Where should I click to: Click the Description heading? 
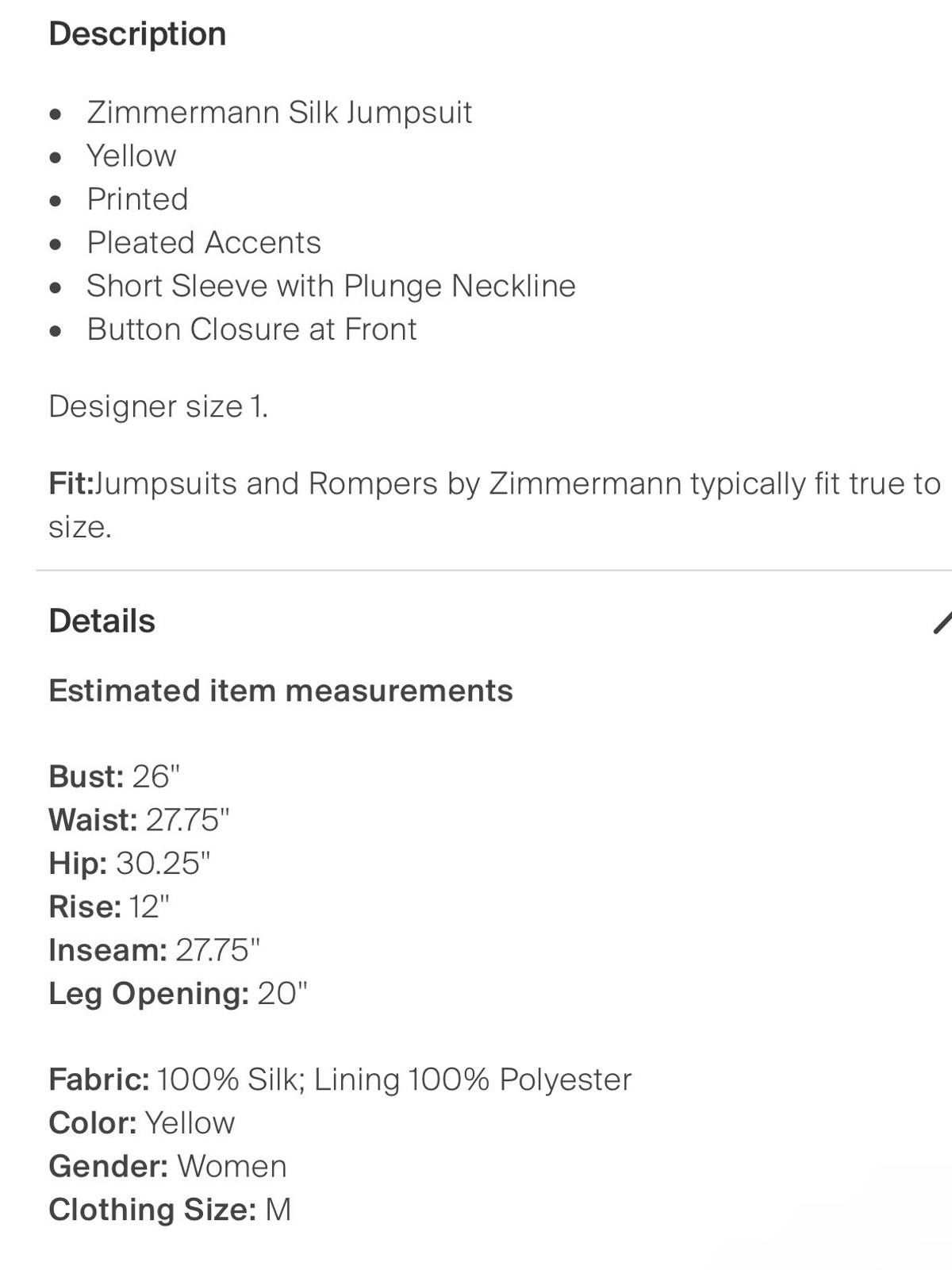point(137,34)
